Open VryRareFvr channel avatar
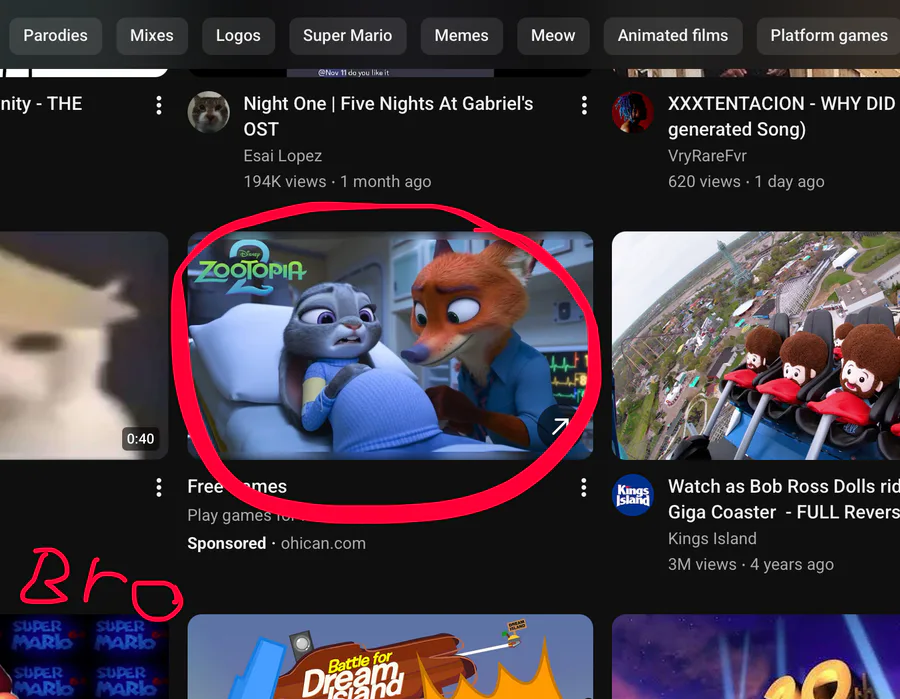This screenshot has height=699, width=900. pyautogui.click(x=633, y=112)
